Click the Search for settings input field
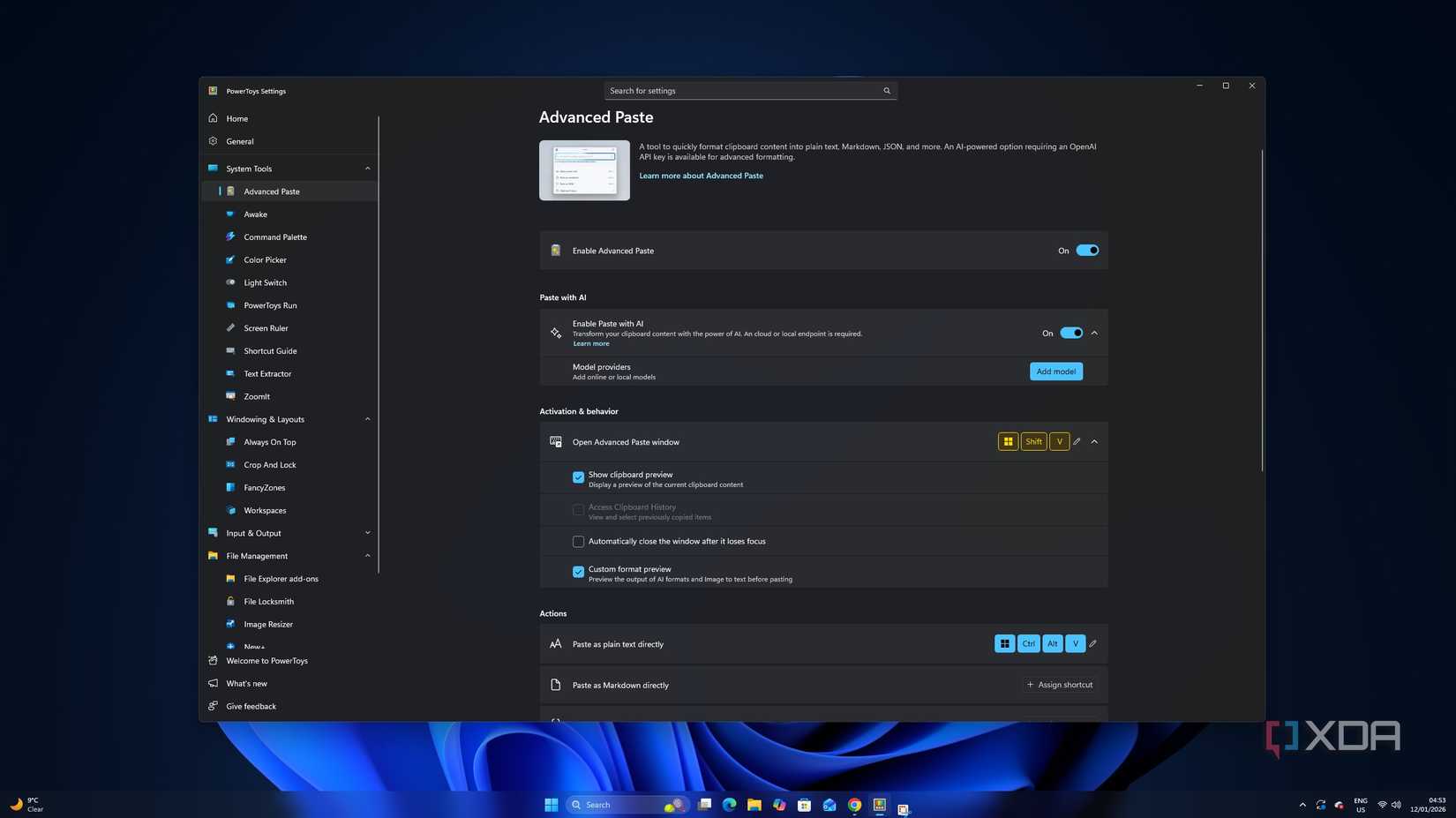The image size is (1456, 818). pos(746,90)
